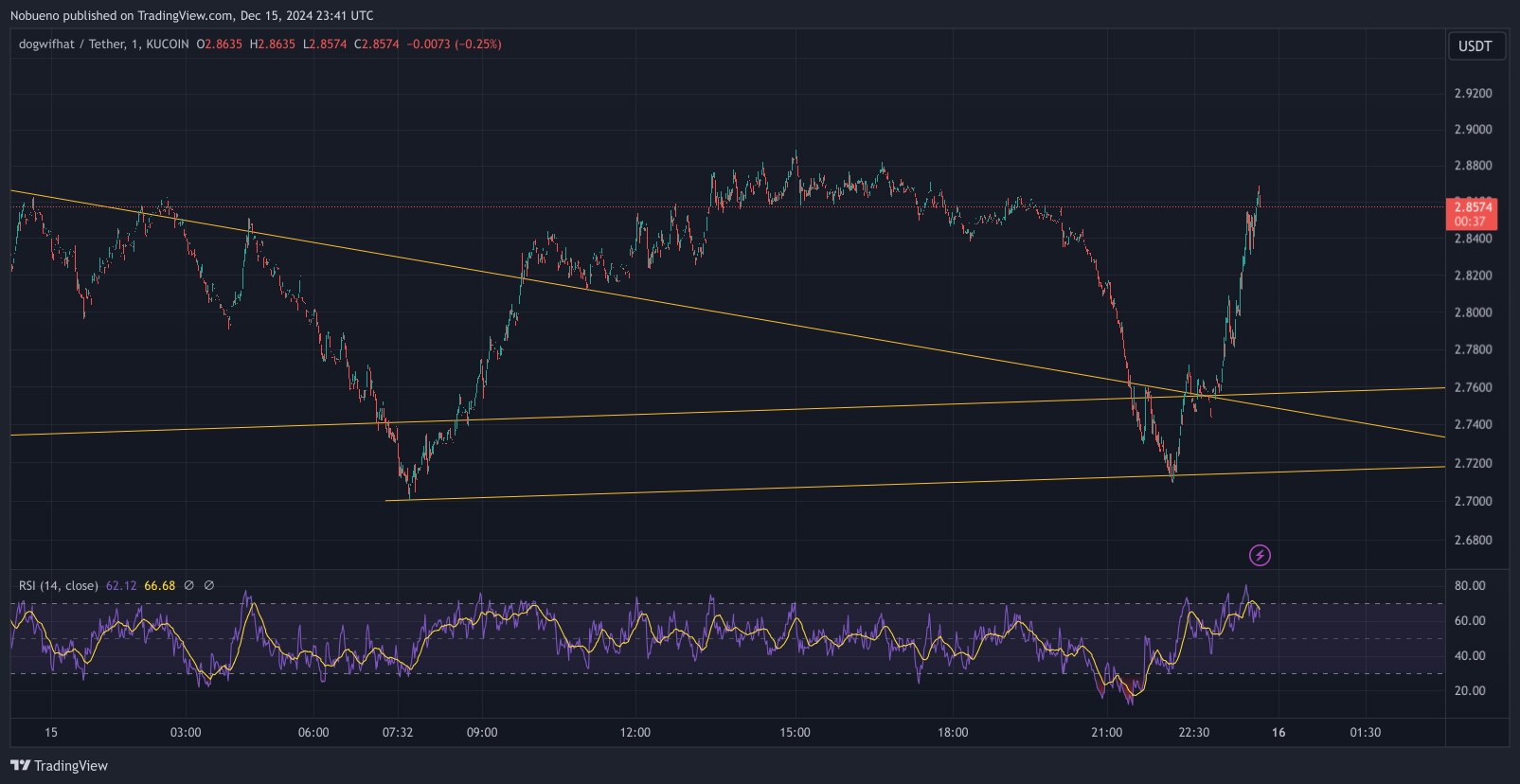Screen dimensions: 1520x784
Task: Click the 21:00 time axis label
Action: [1107, 732]
